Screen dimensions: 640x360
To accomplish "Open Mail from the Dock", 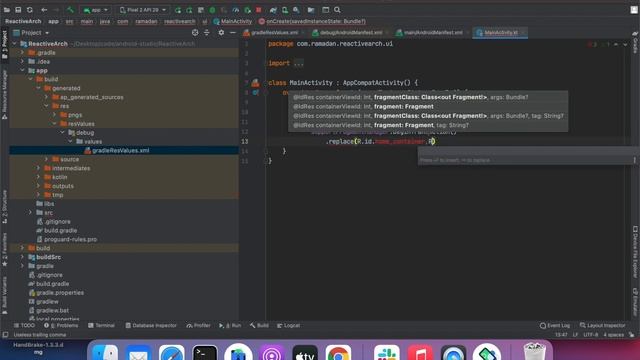I will point(138,353).
